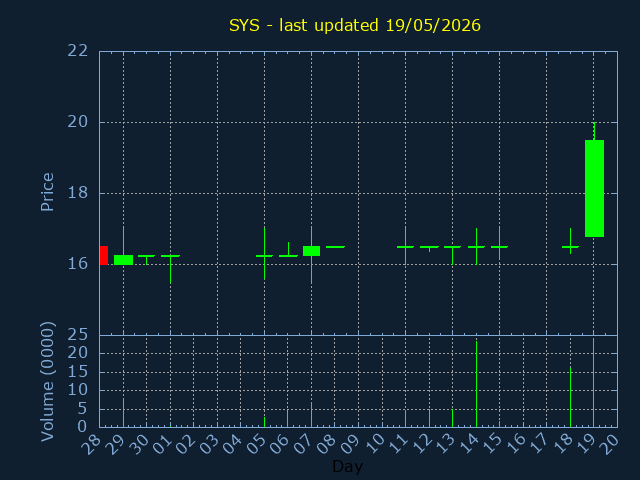Click the volume bar for day 29
This screenshot has width=640, height=480.
pos(123,413)
